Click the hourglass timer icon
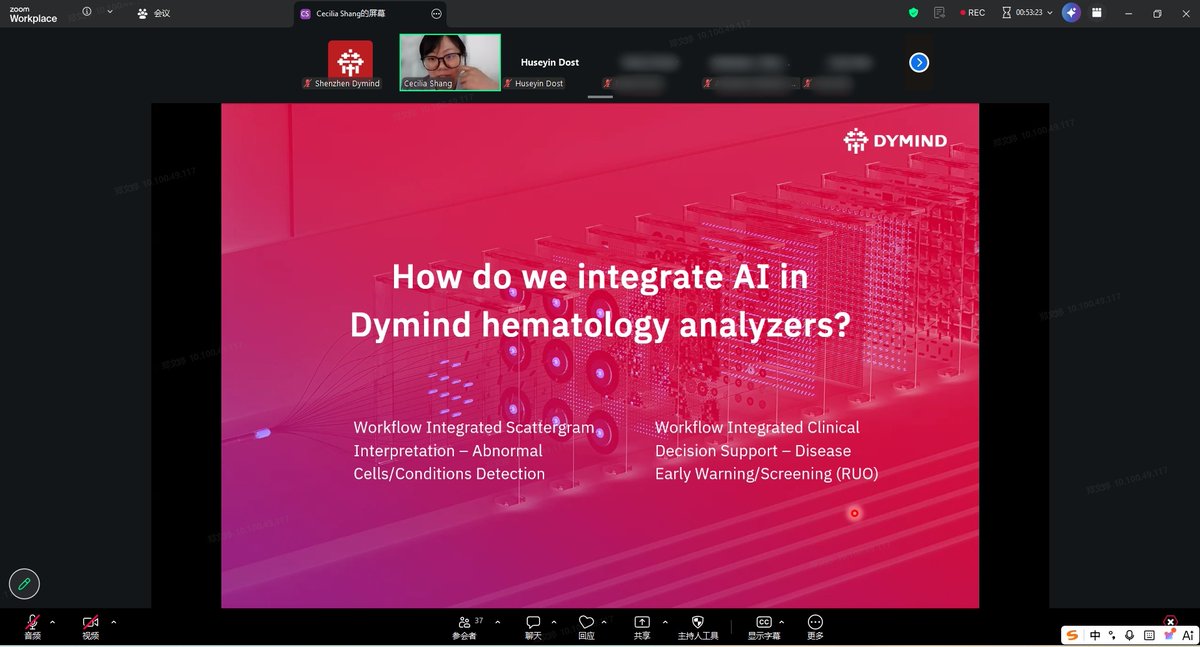Screen dimensions: 1200x647 pyautogui.click(x=1007, y=13)
